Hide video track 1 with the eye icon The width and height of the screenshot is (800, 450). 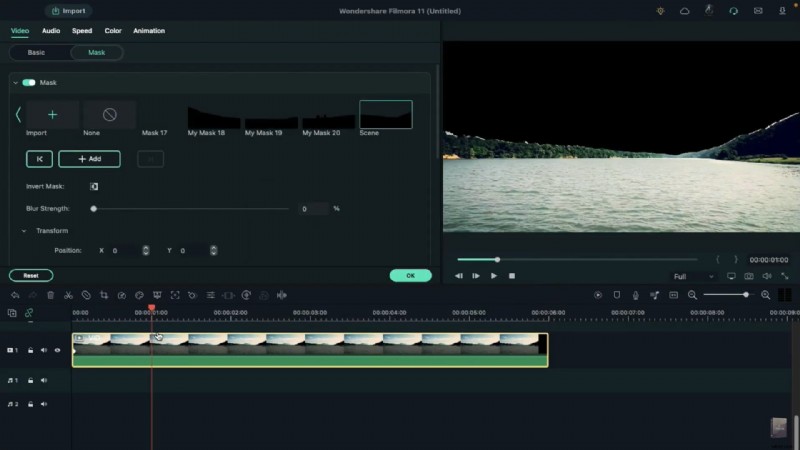57,350
